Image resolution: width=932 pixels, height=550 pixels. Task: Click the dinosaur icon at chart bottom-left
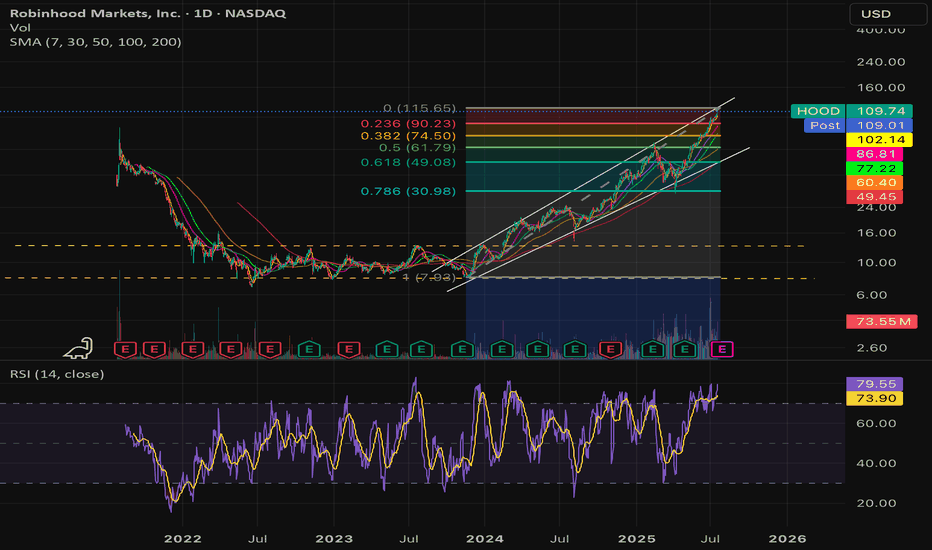(x=78, y=348)
